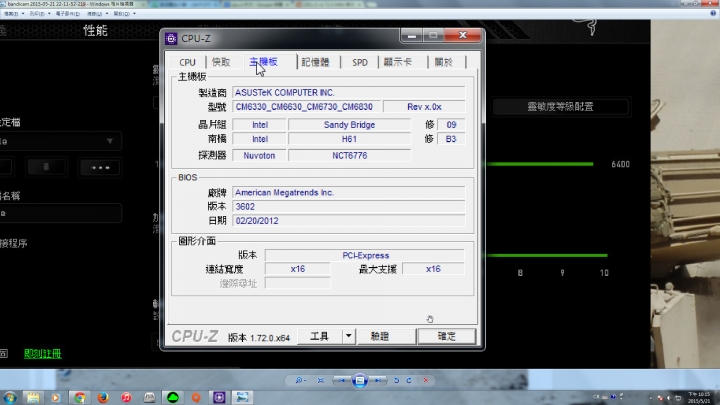720x405 pixels.
Task: Open the Windows Start menu
Action: (x=10, y=397)
